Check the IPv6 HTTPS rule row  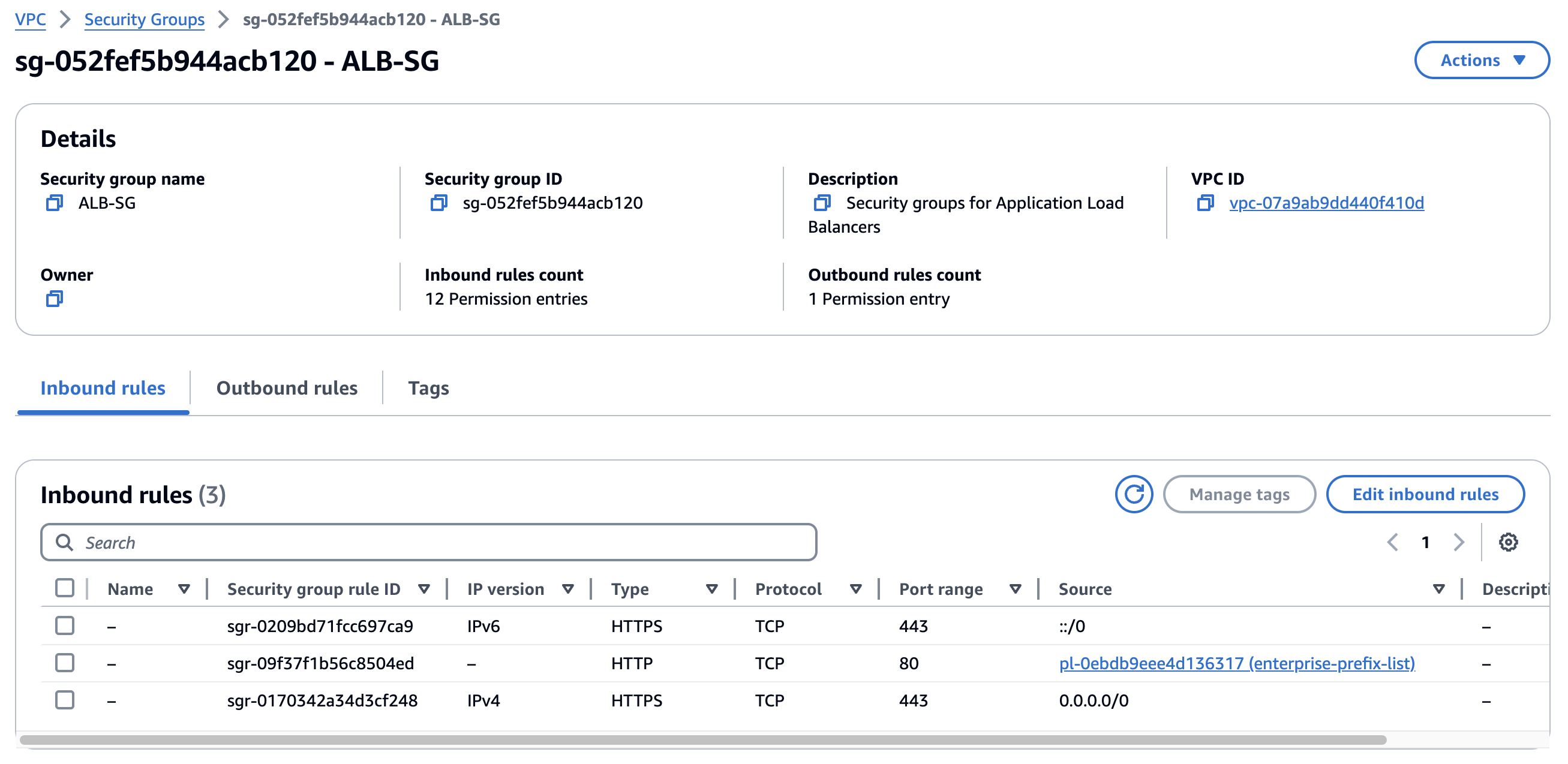65,626
